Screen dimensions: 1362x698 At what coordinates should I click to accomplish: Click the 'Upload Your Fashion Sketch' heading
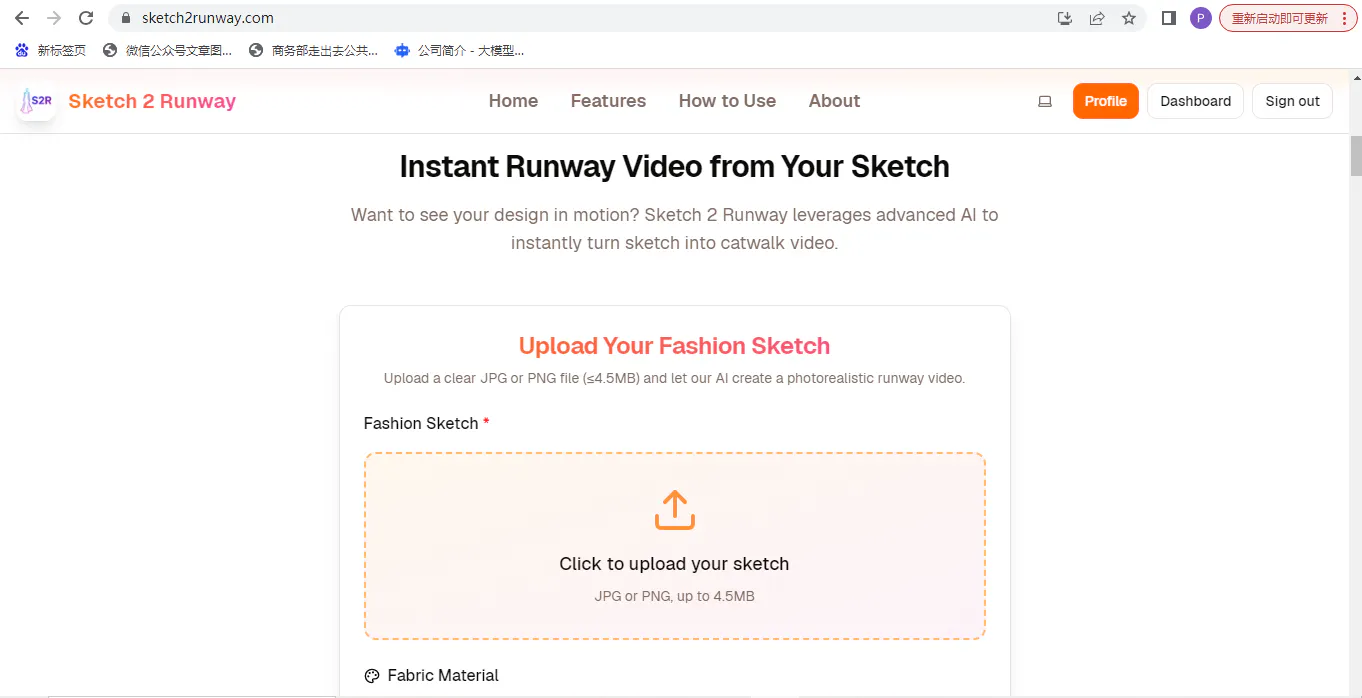coord(674,346)
